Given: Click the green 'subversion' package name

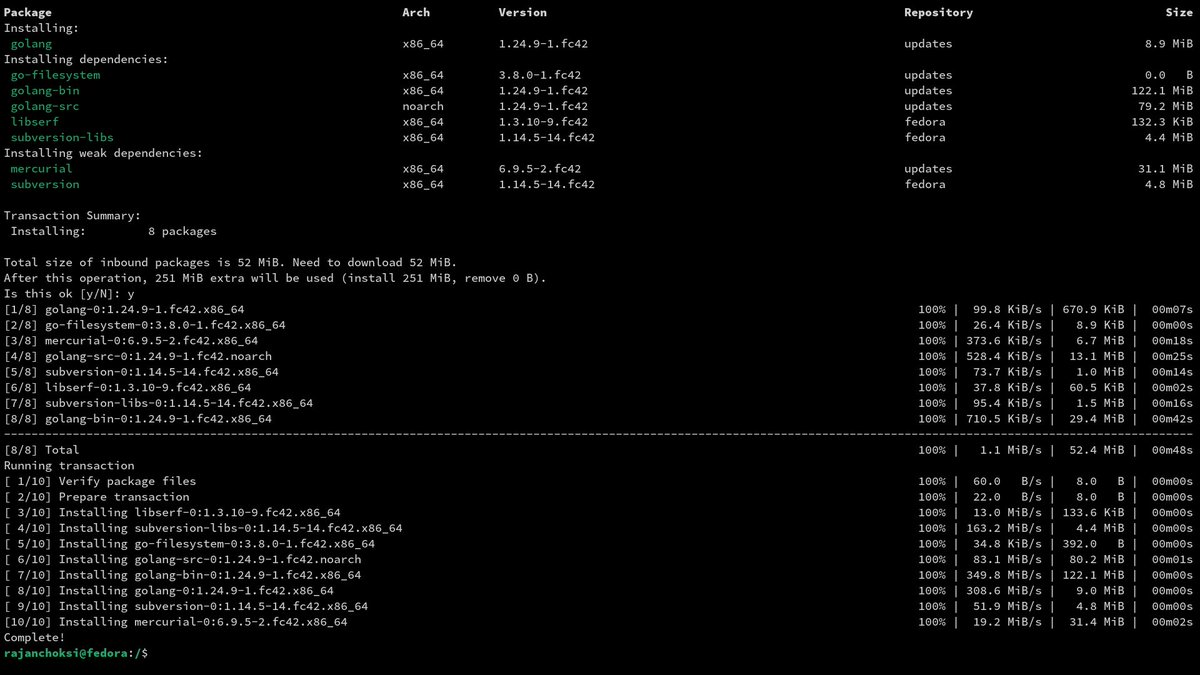Looking at the screenshot, I should [x=45, y=184].
